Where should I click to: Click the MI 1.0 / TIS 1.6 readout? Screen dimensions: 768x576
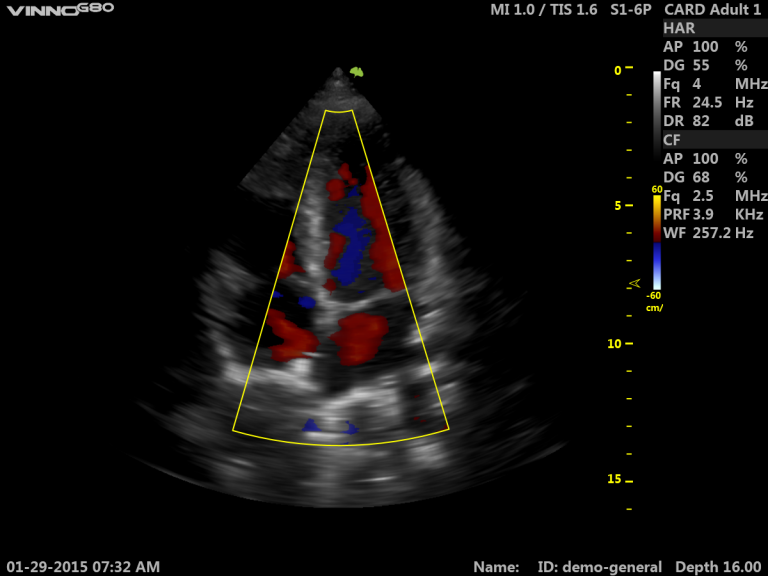544,9
